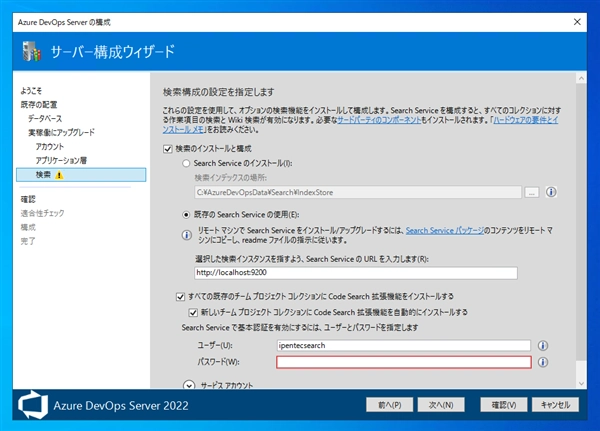Screen dimensions: 600x431
Task: Select Search Service のインストール radio button
Action: pos(186,163)
